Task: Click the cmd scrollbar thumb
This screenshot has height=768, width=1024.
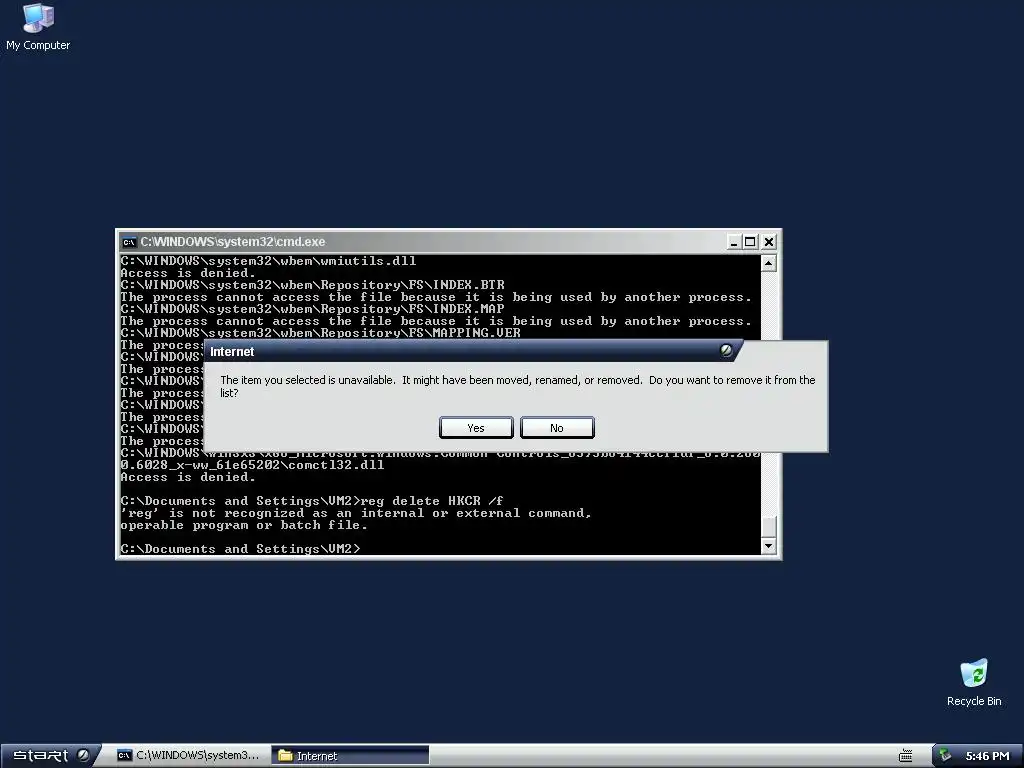Action: (x=769, y=526)
